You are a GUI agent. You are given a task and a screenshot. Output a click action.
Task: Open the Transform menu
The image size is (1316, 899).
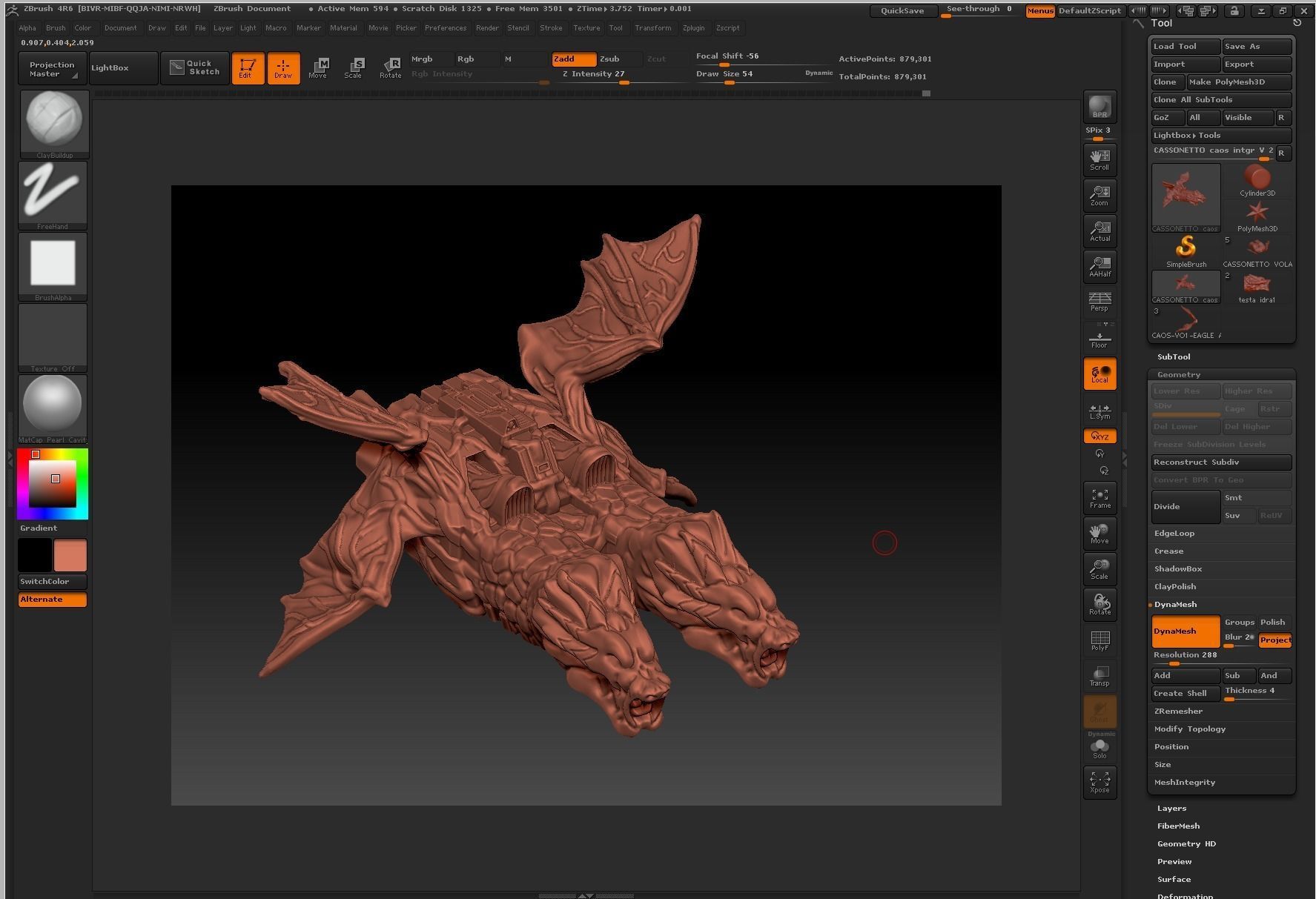pos(652,28)
